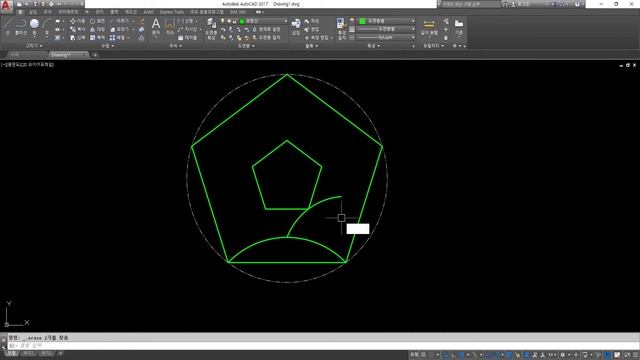Switch to the Insert (삽입) ribbon tab
The width and height of the screenshot is (640, 360).
tap(33, 12)
